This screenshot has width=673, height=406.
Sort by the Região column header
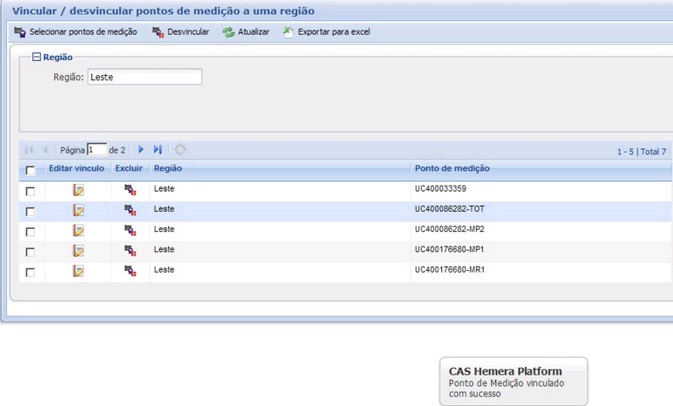[x=168, y=169]
